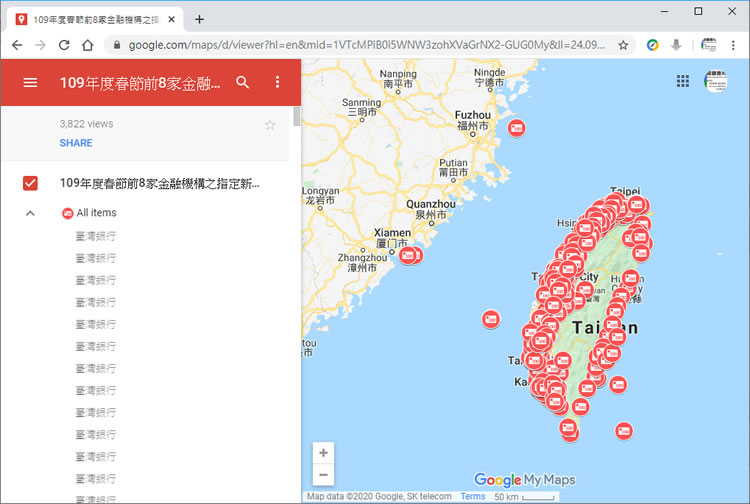Viewport: 750px width, 504px height.
Task: Click the Google account avatar on the map
Action: 716,82
